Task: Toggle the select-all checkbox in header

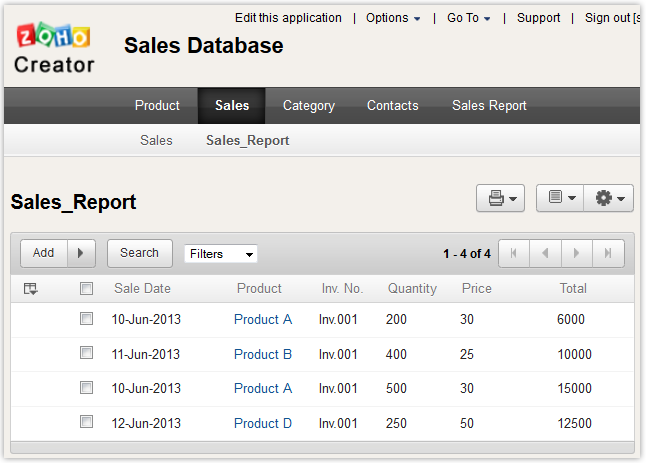Action: pyautogui.click(x=87, y=289)
